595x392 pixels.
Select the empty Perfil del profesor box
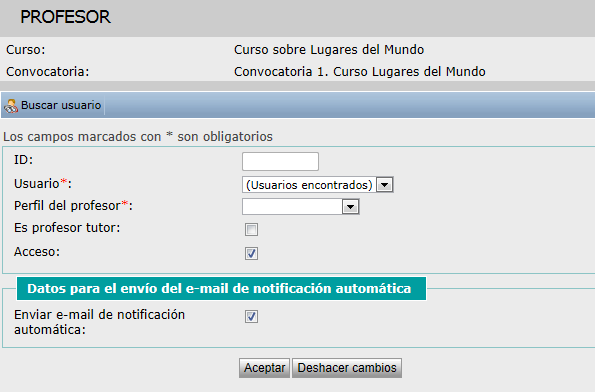301,207
